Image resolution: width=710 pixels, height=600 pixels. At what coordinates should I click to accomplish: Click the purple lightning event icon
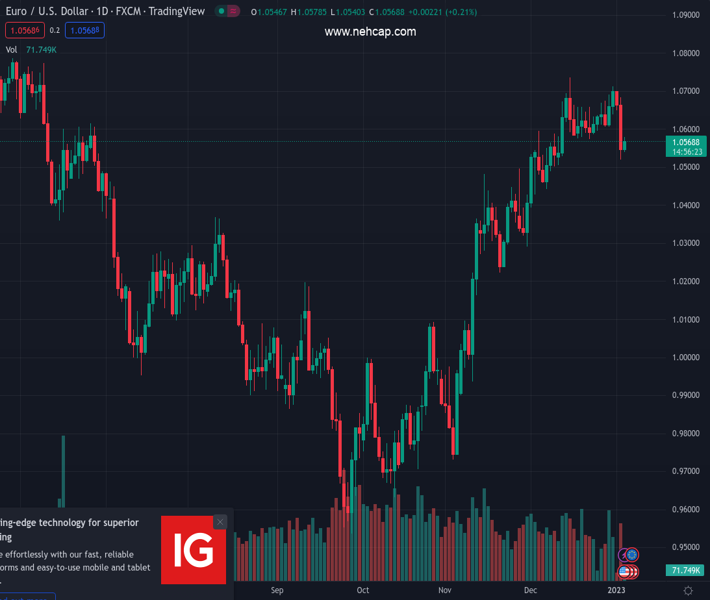pyautogui.click(x=624, y=554)
